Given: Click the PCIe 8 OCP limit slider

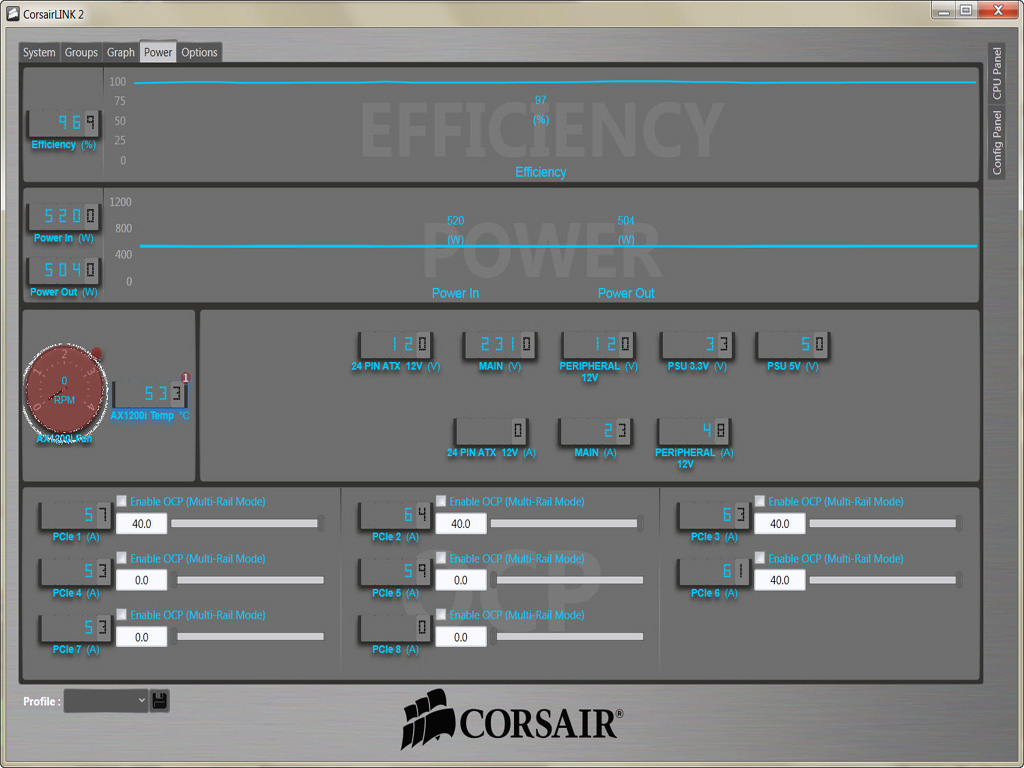Looking at the screenshot, I should (567, 637).
